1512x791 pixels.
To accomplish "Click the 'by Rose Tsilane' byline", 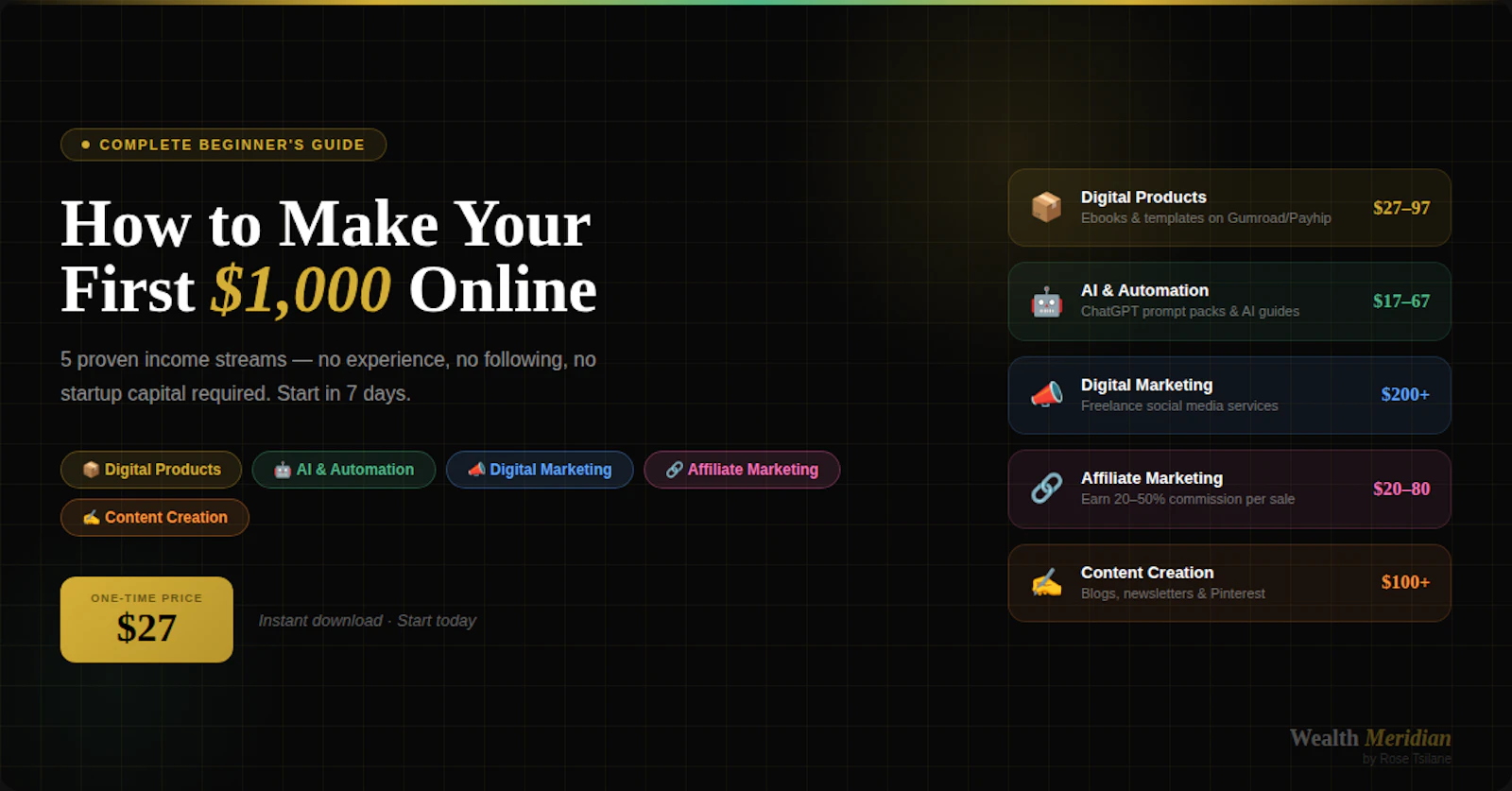I will pyautogui.click(x=1407, y=759).
